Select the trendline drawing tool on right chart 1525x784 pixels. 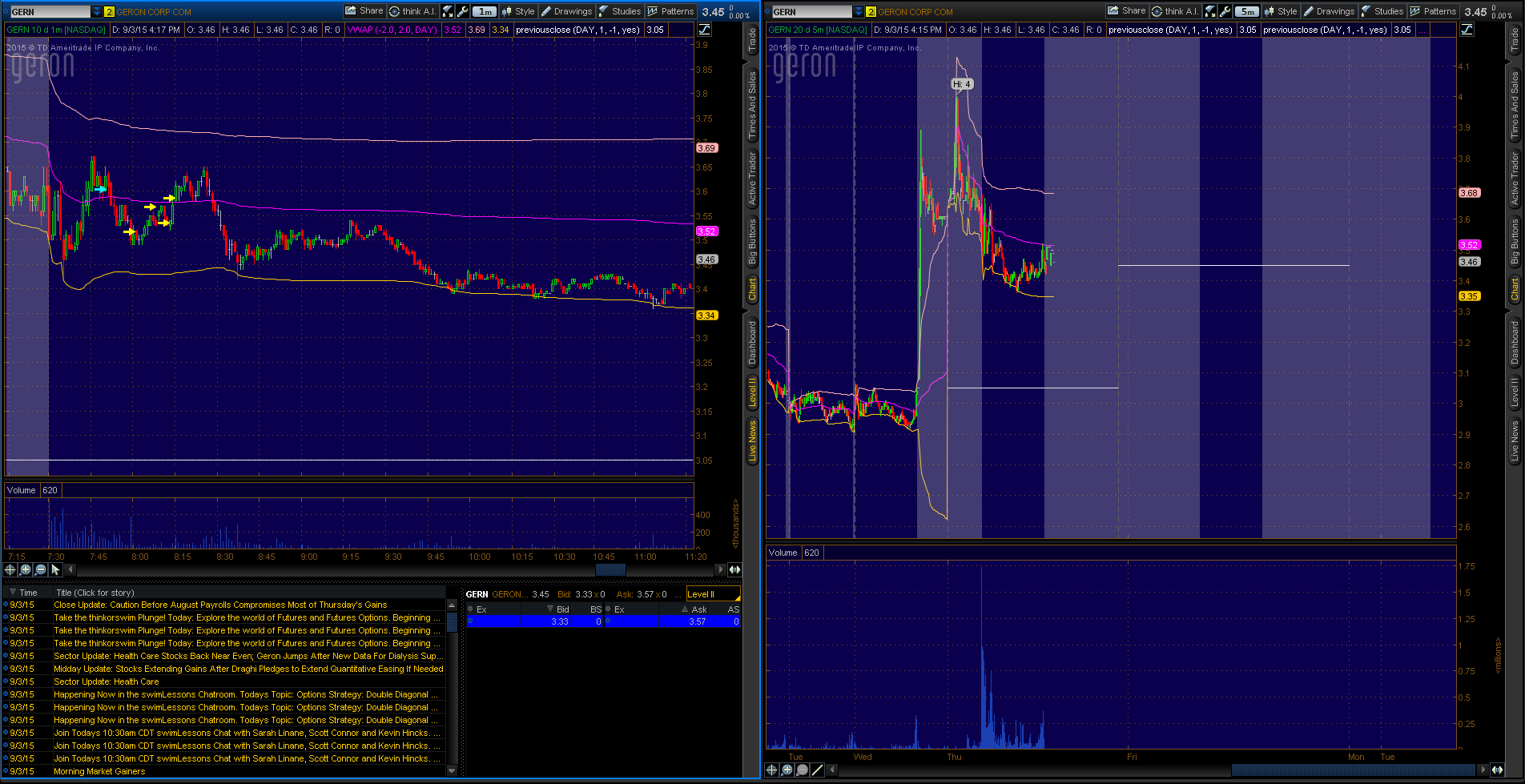[818, 770]
